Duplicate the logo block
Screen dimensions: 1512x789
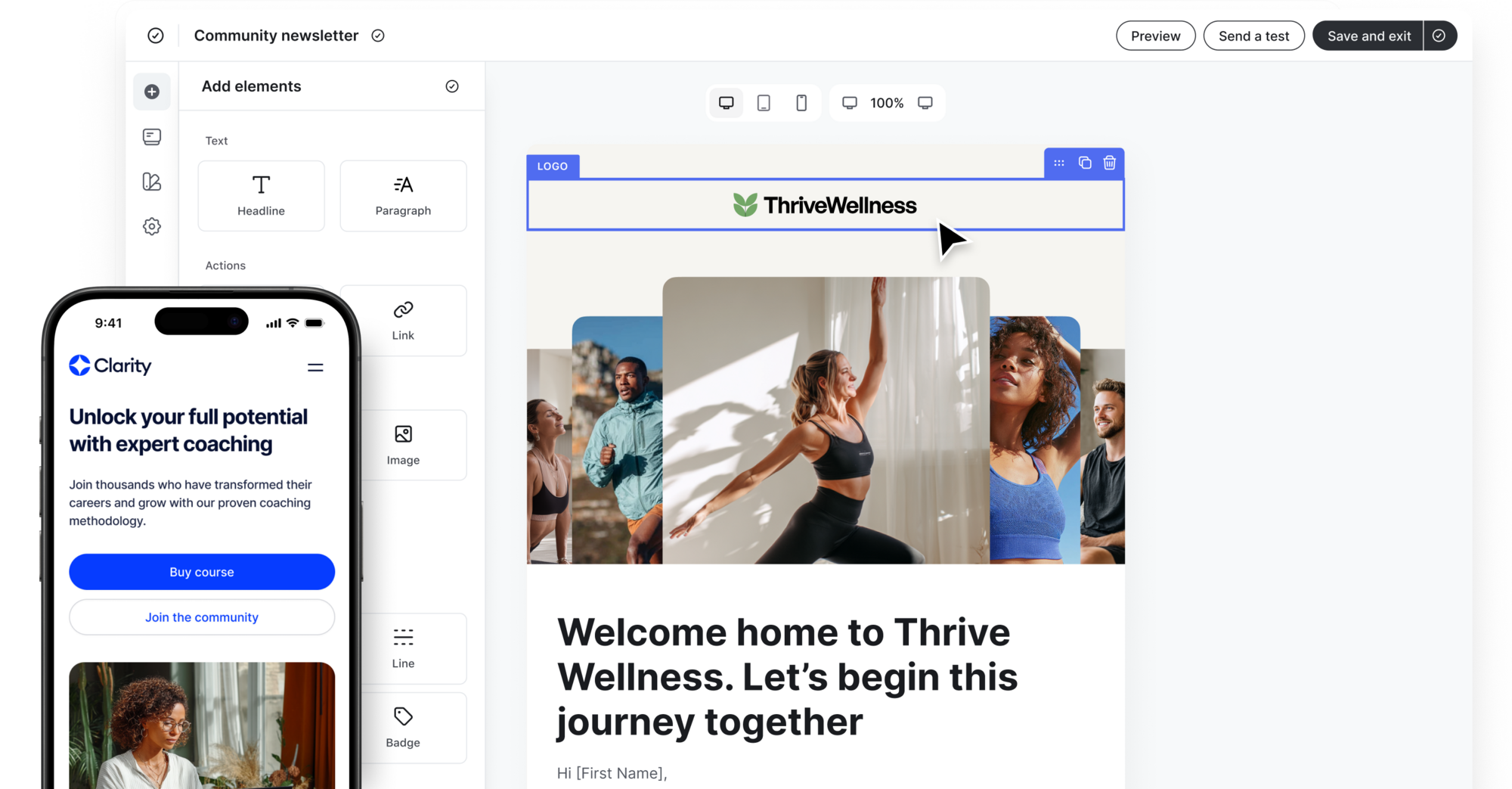click(1085, 163)
